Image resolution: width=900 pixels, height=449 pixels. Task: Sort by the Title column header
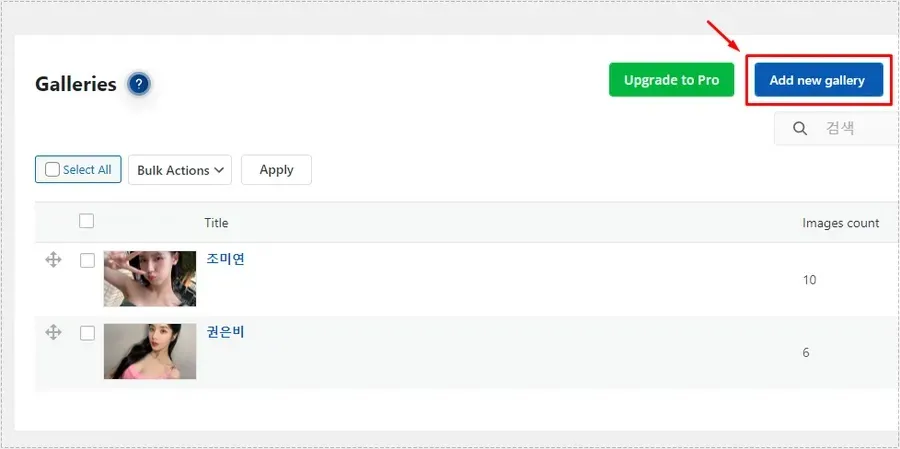coord(216,223)
